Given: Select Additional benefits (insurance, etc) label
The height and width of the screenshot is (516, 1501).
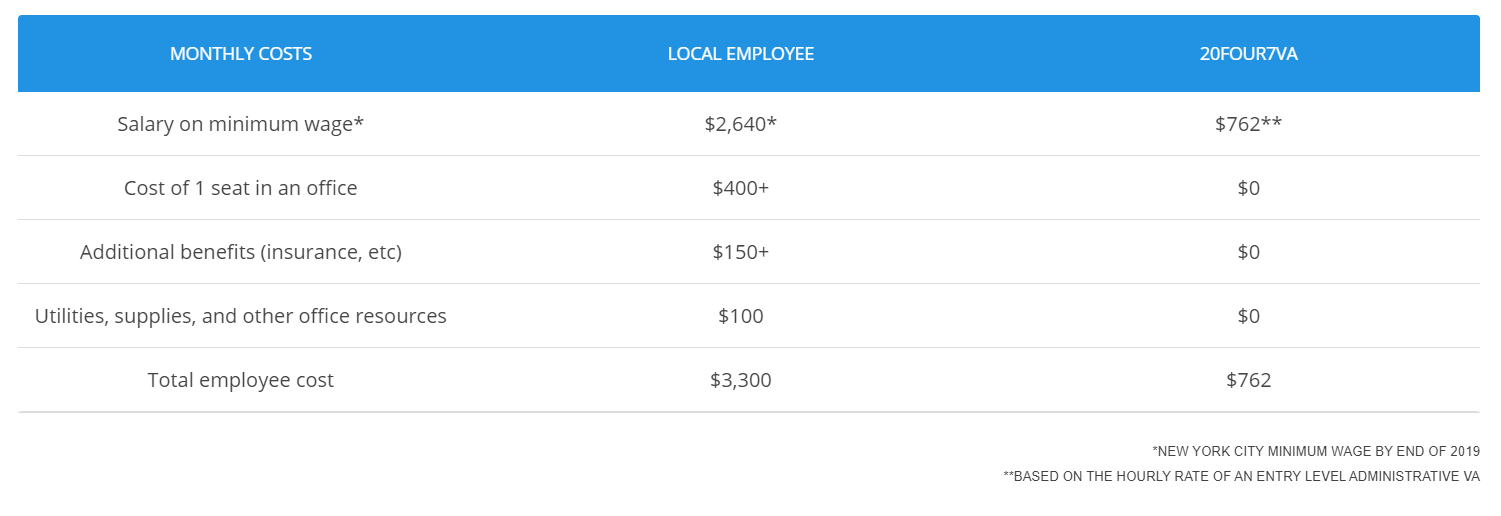Looking at the screenshot, I should pos(241,252).
